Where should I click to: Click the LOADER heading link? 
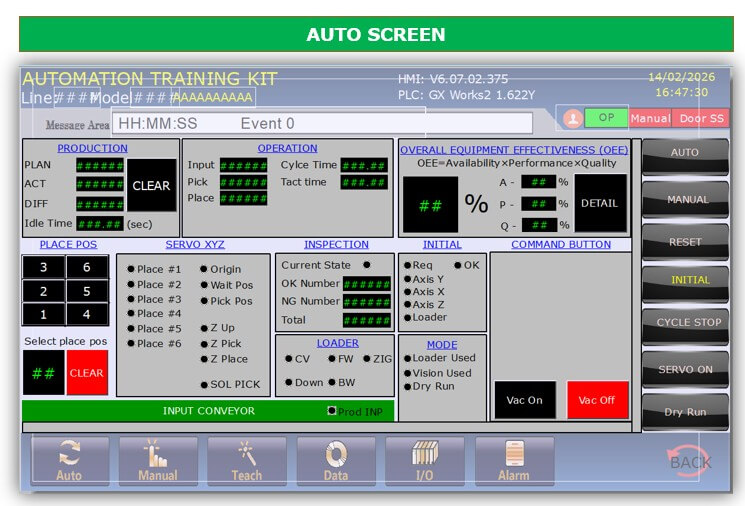coord(338,343)
